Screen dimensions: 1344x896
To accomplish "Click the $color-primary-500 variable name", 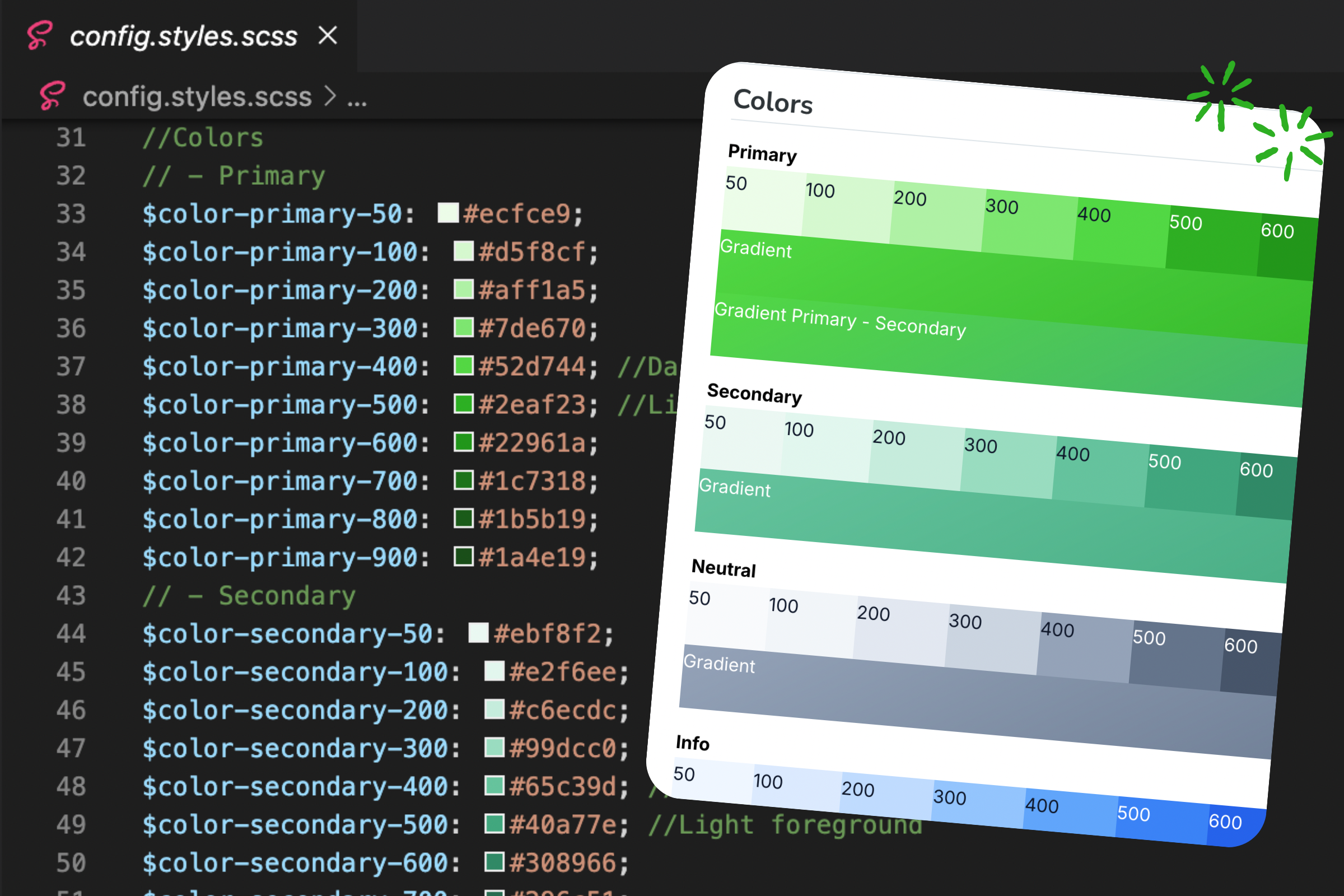I will tap(280, 404).
